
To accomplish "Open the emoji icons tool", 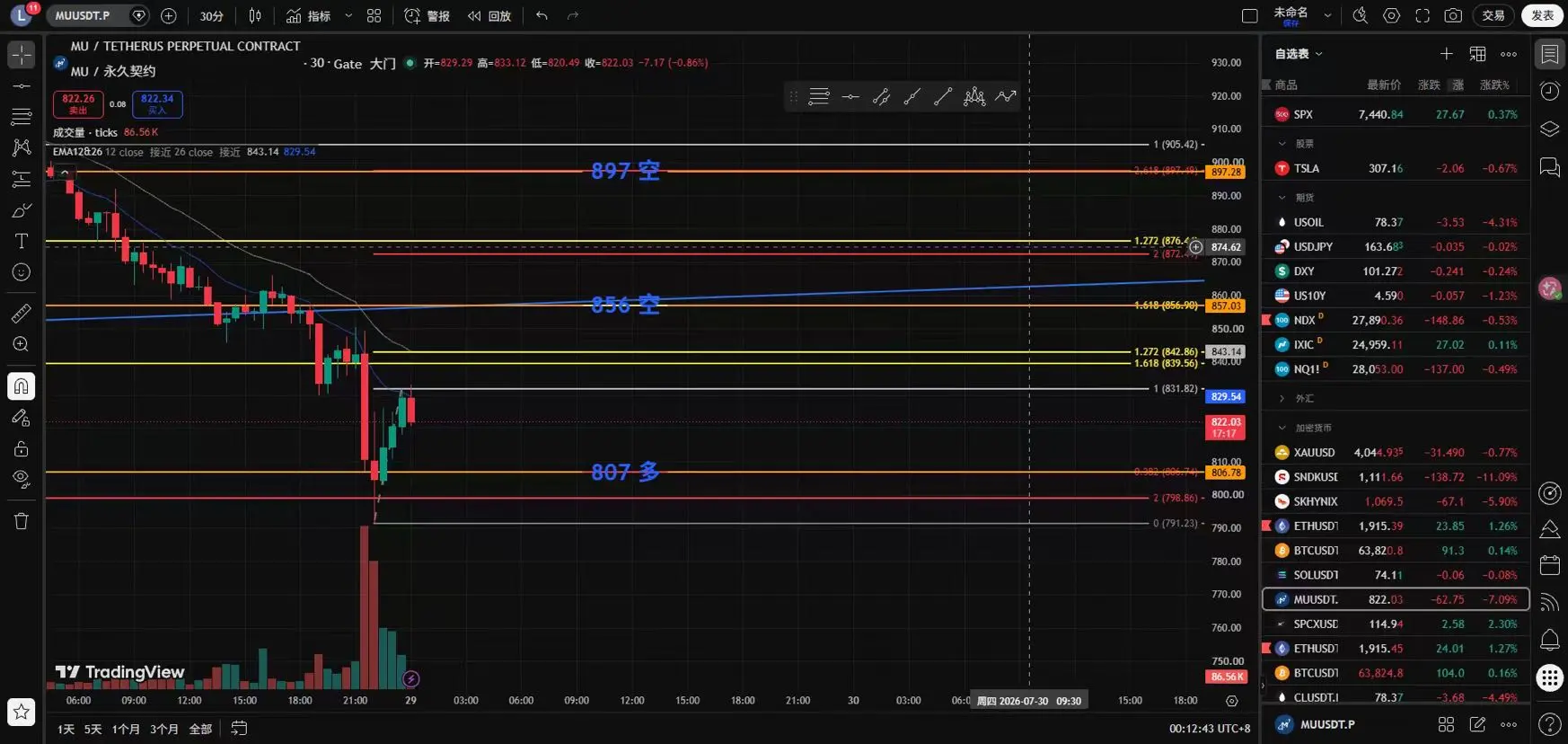I will (22, 272).
